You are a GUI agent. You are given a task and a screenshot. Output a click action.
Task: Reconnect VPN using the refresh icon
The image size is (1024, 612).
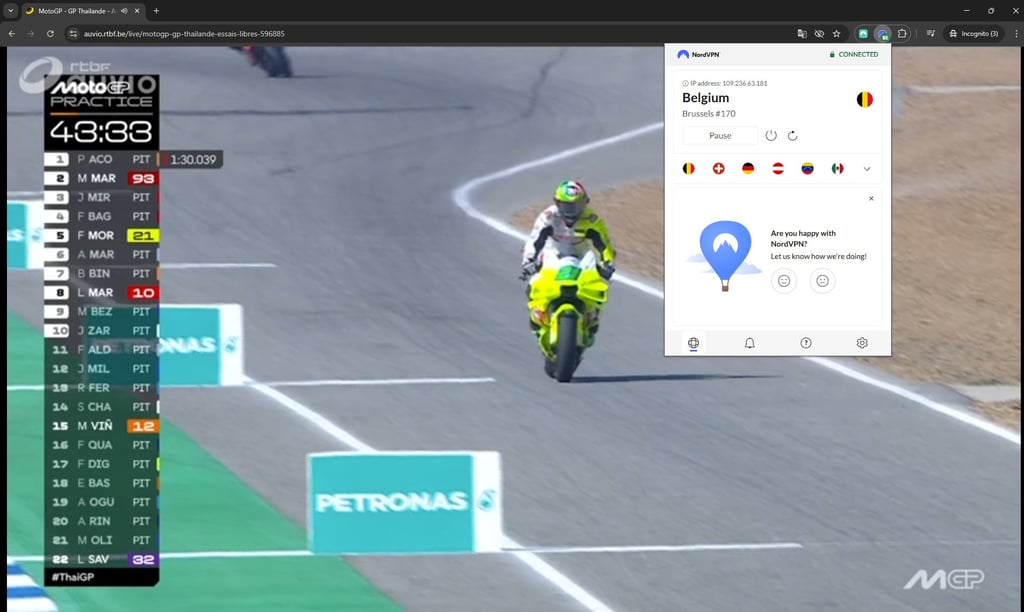point(793,136)
